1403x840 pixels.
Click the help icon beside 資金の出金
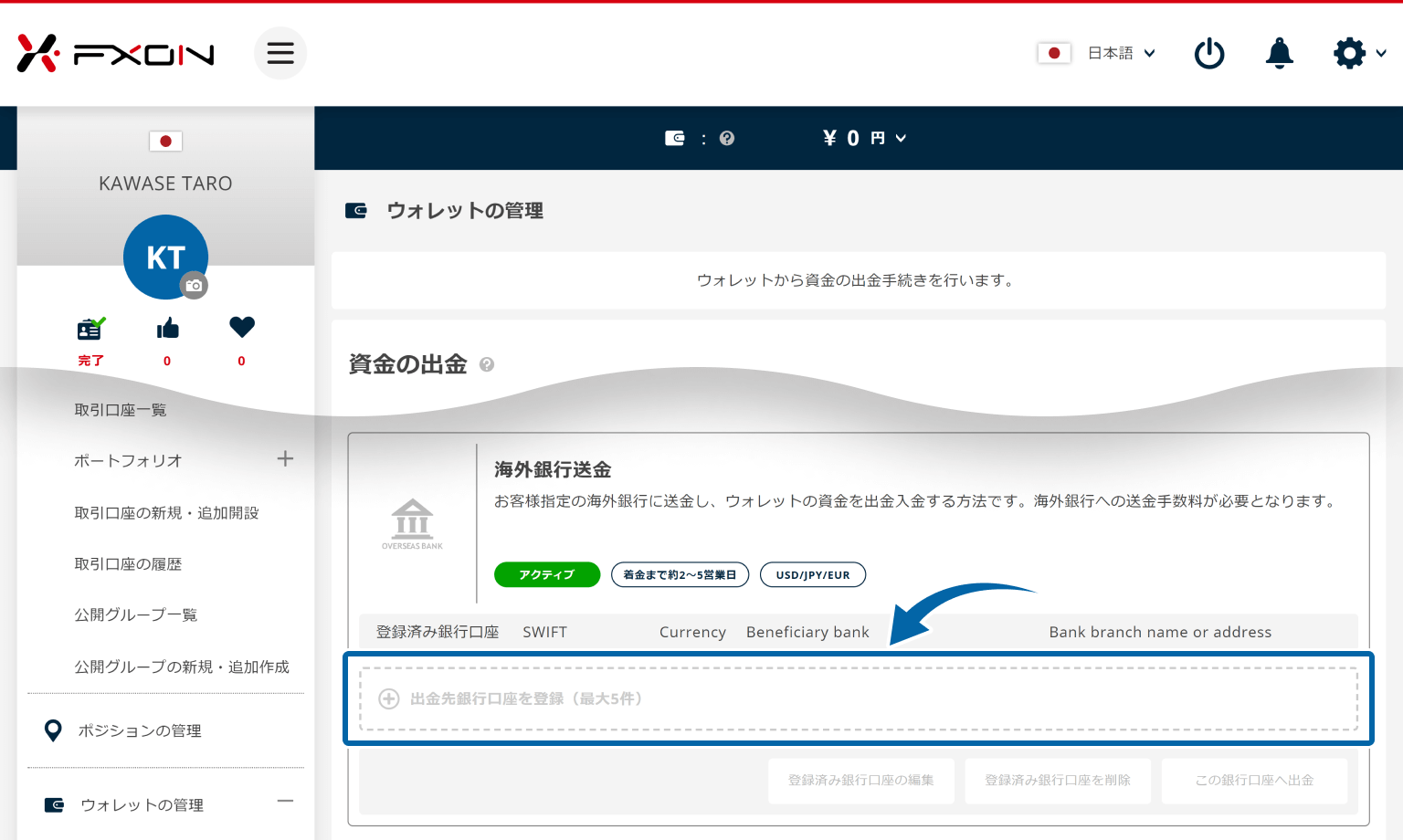[487, 364]
